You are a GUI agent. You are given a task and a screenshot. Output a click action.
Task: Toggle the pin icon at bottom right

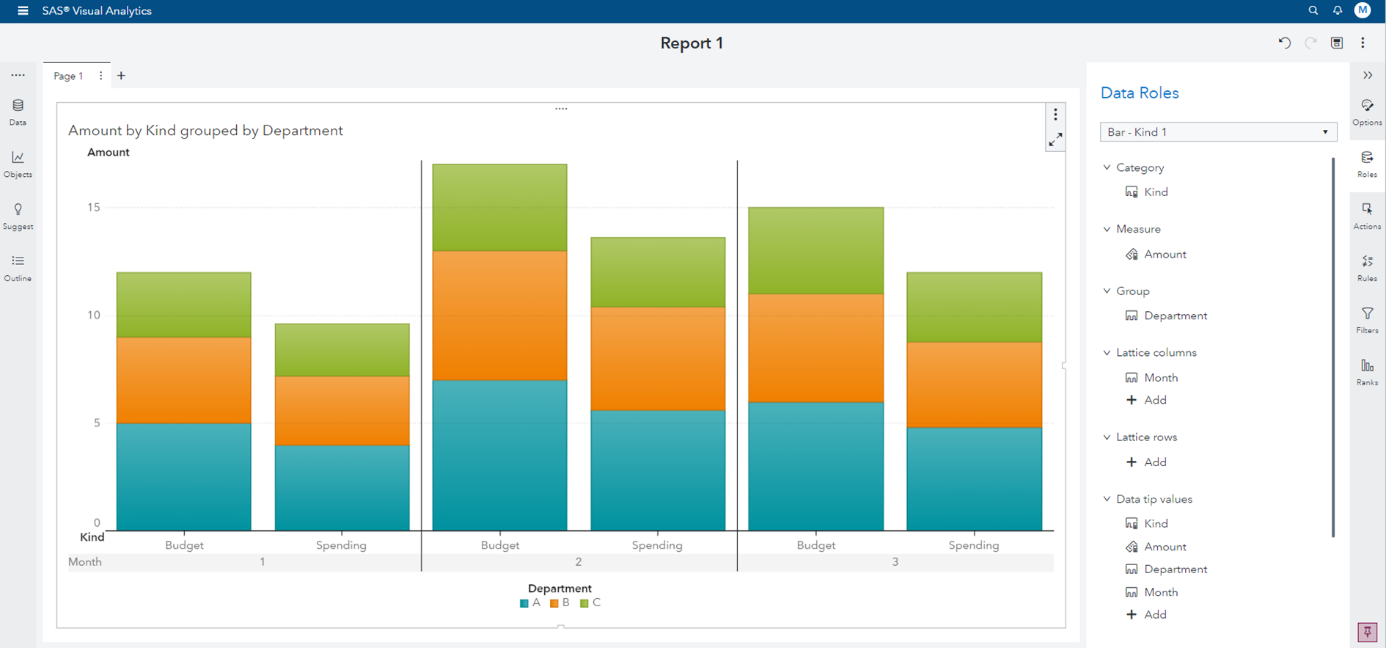1366,632
